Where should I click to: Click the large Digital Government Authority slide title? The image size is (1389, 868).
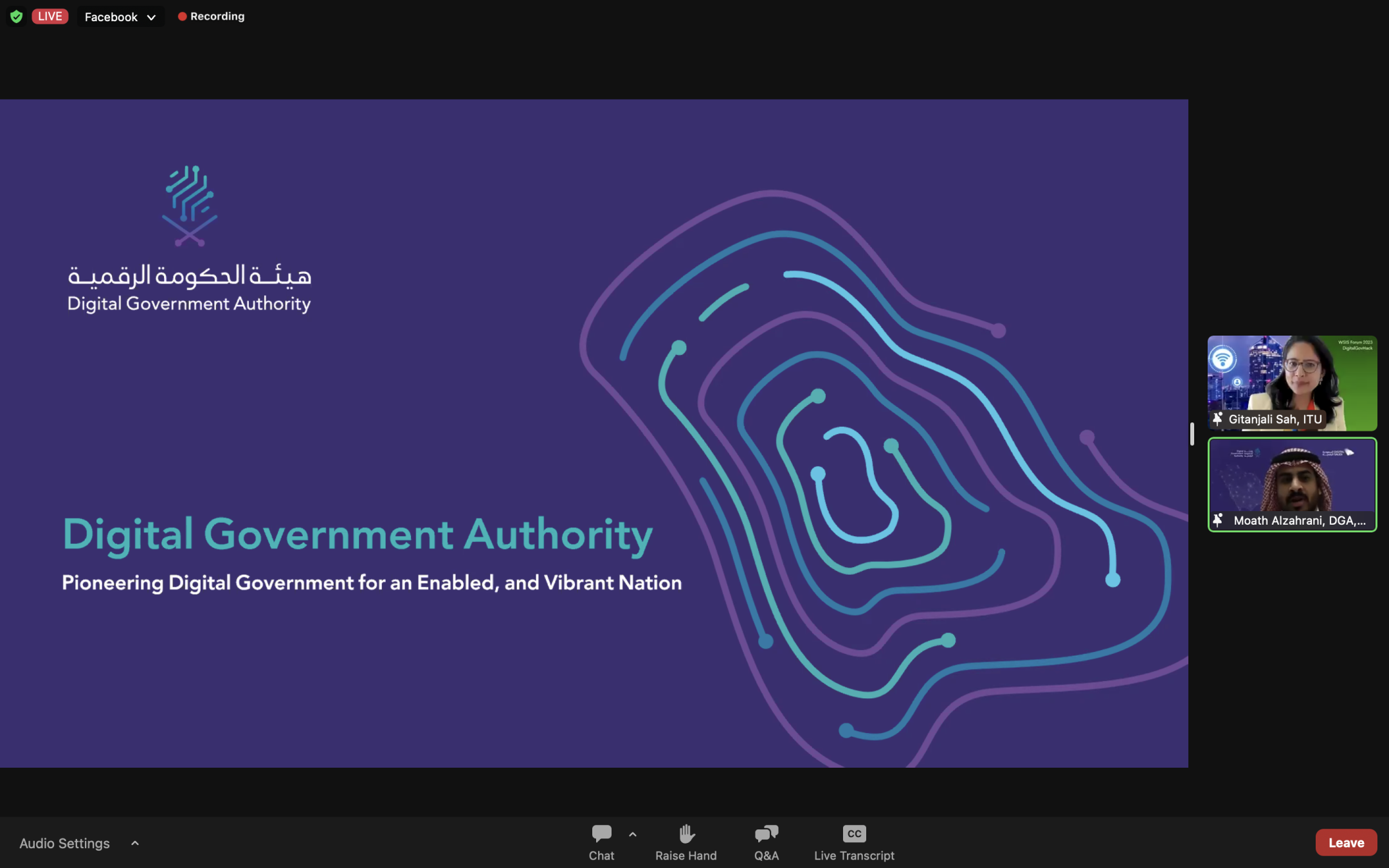358,535
